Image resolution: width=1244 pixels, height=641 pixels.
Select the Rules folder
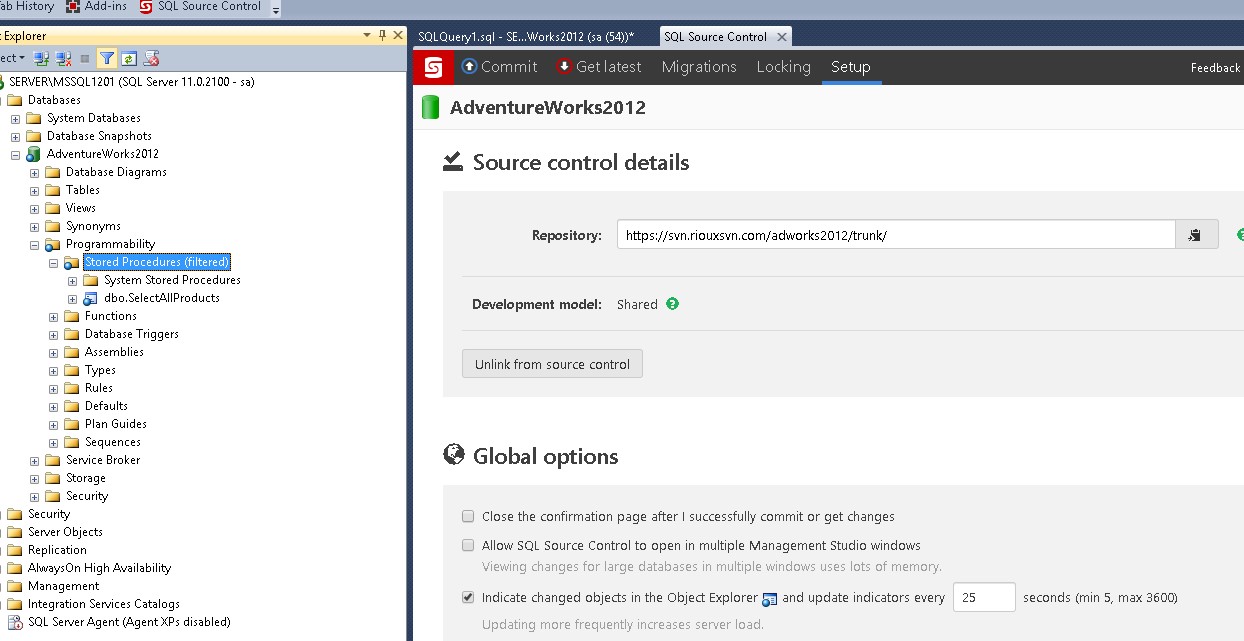tap(99, 388)
